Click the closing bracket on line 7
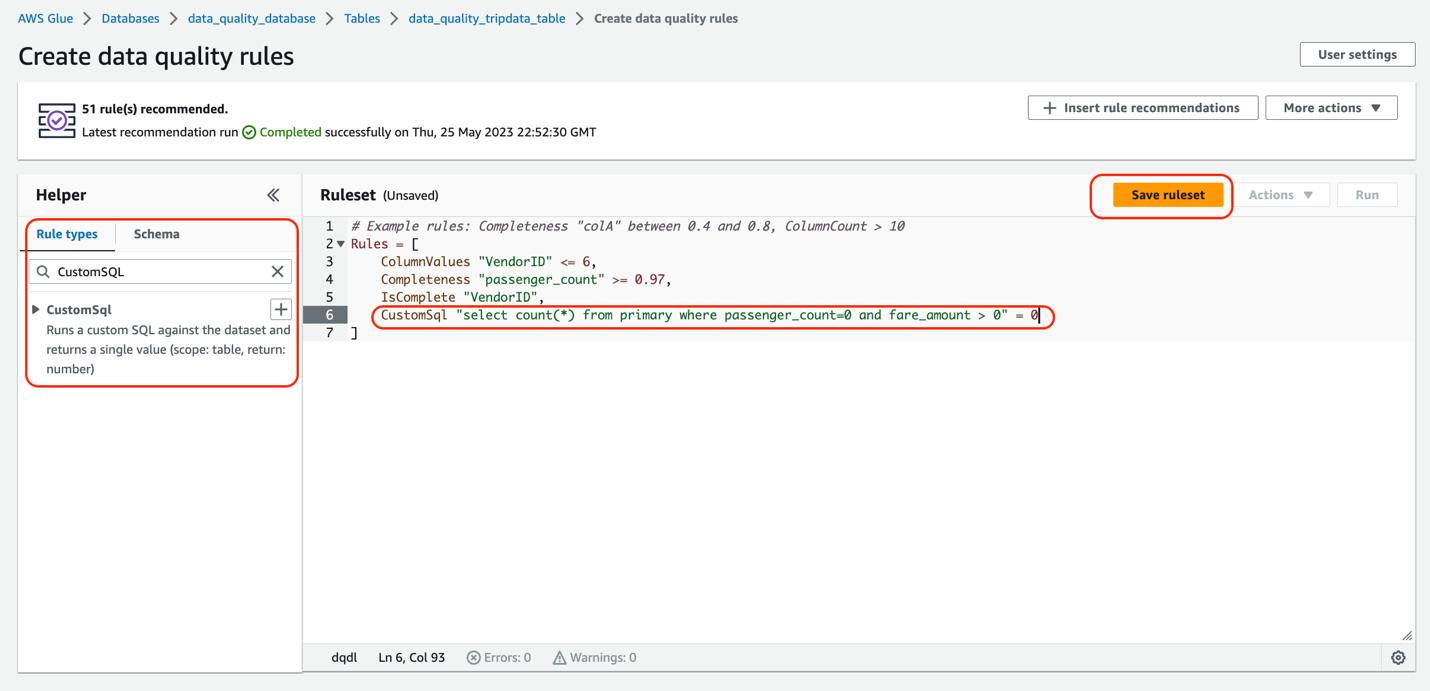This screenshot has width=1430, height=691. tap(354, 333)
